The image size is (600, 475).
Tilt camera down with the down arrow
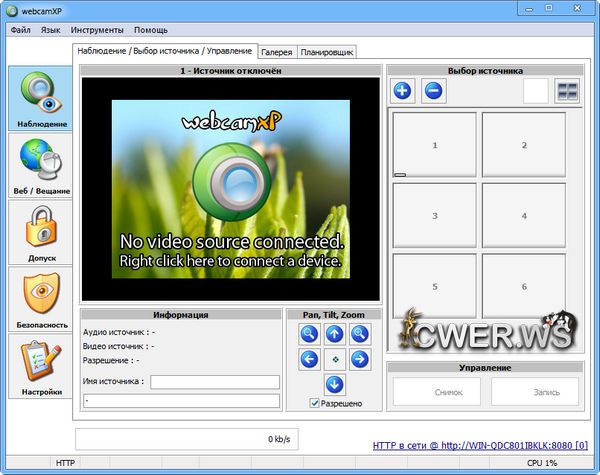pos(335,384)
